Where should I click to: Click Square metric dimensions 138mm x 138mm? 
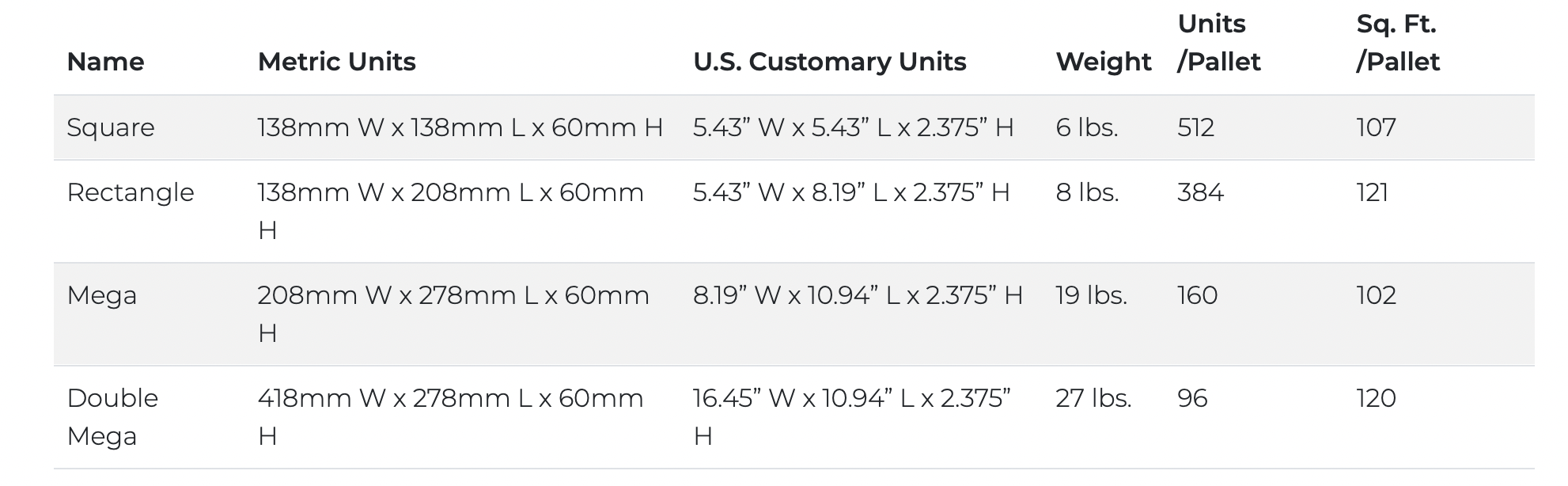460,127
